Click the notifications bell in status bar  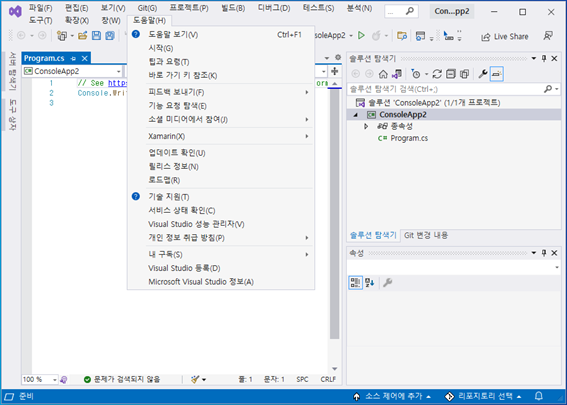[539, 396]
